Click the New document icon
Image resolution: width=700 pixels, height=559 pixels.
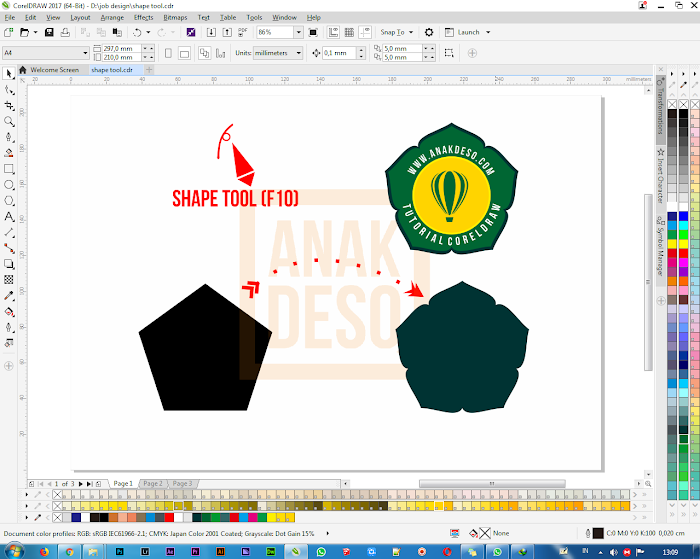coord(8,32)
